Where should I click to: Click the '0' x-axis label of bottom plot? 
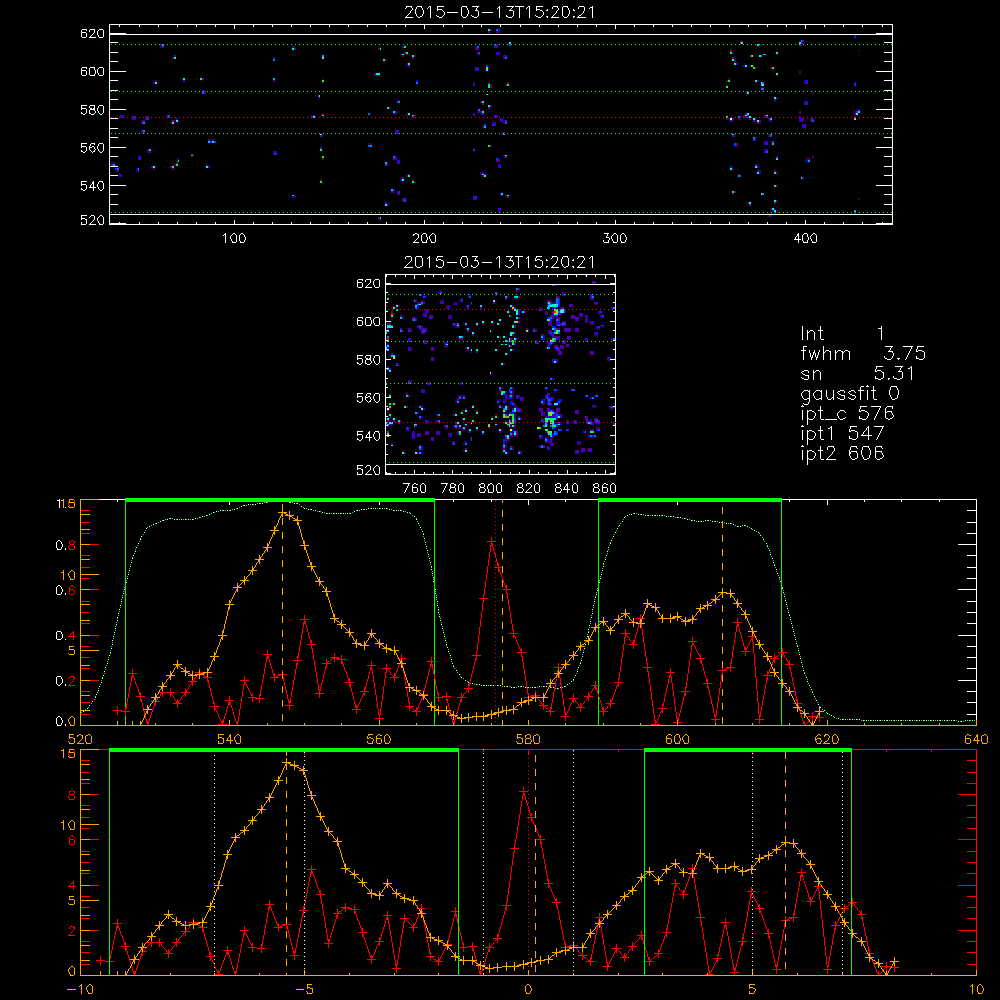(528, 990)
